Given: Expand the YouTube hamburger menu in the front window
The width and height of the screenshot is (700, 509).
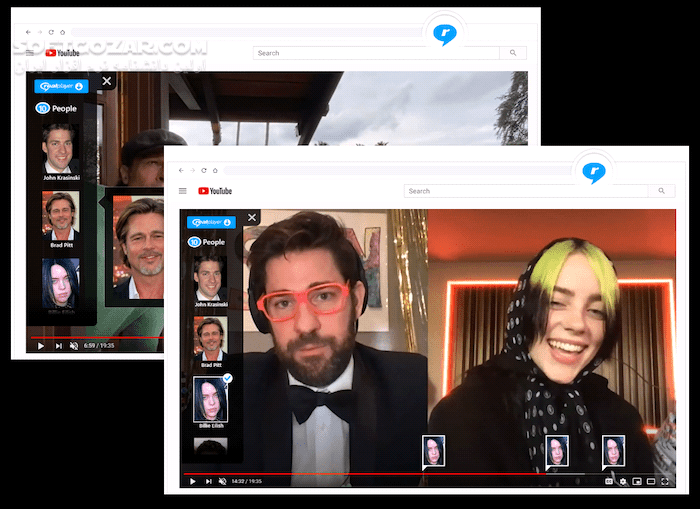Looking at the screenshot, I should pos(182,191).
